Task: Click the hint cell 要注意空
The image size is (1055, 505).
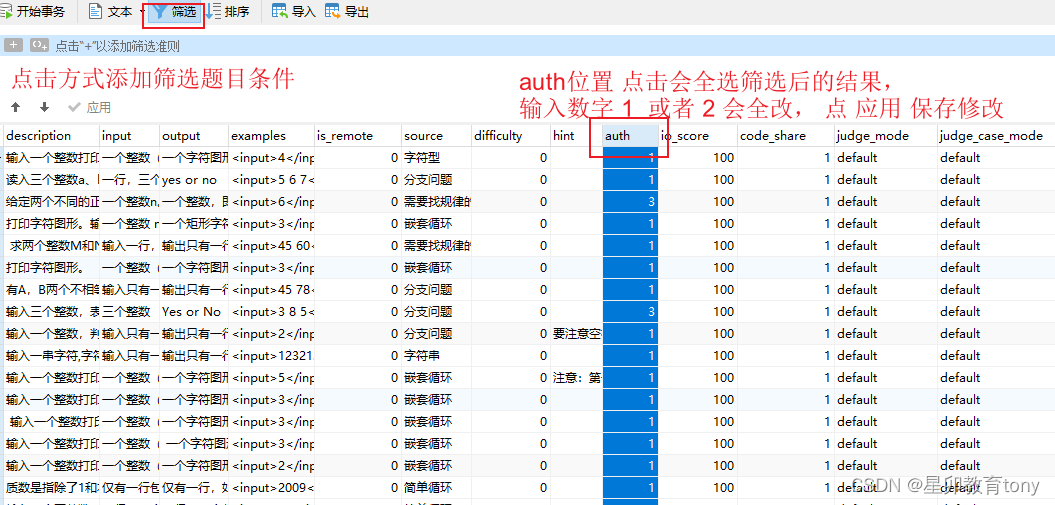Action: (576, 334)
